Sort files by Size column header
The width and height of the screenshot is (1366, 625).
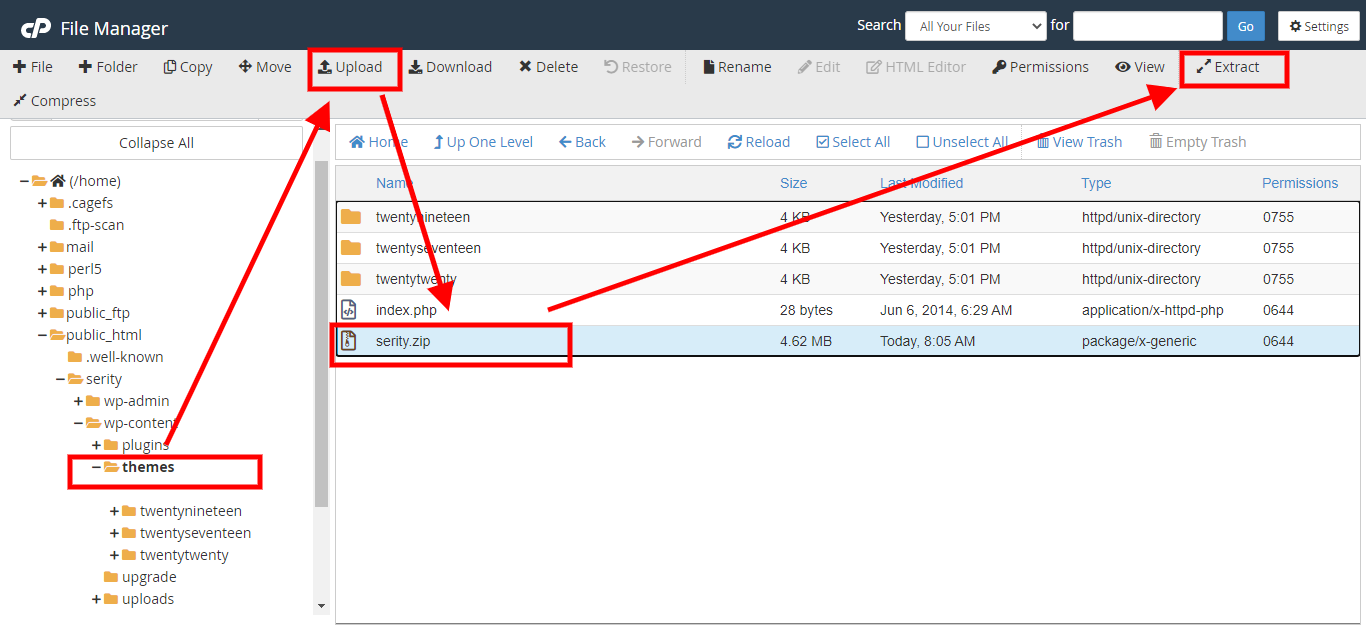point(793,183)
